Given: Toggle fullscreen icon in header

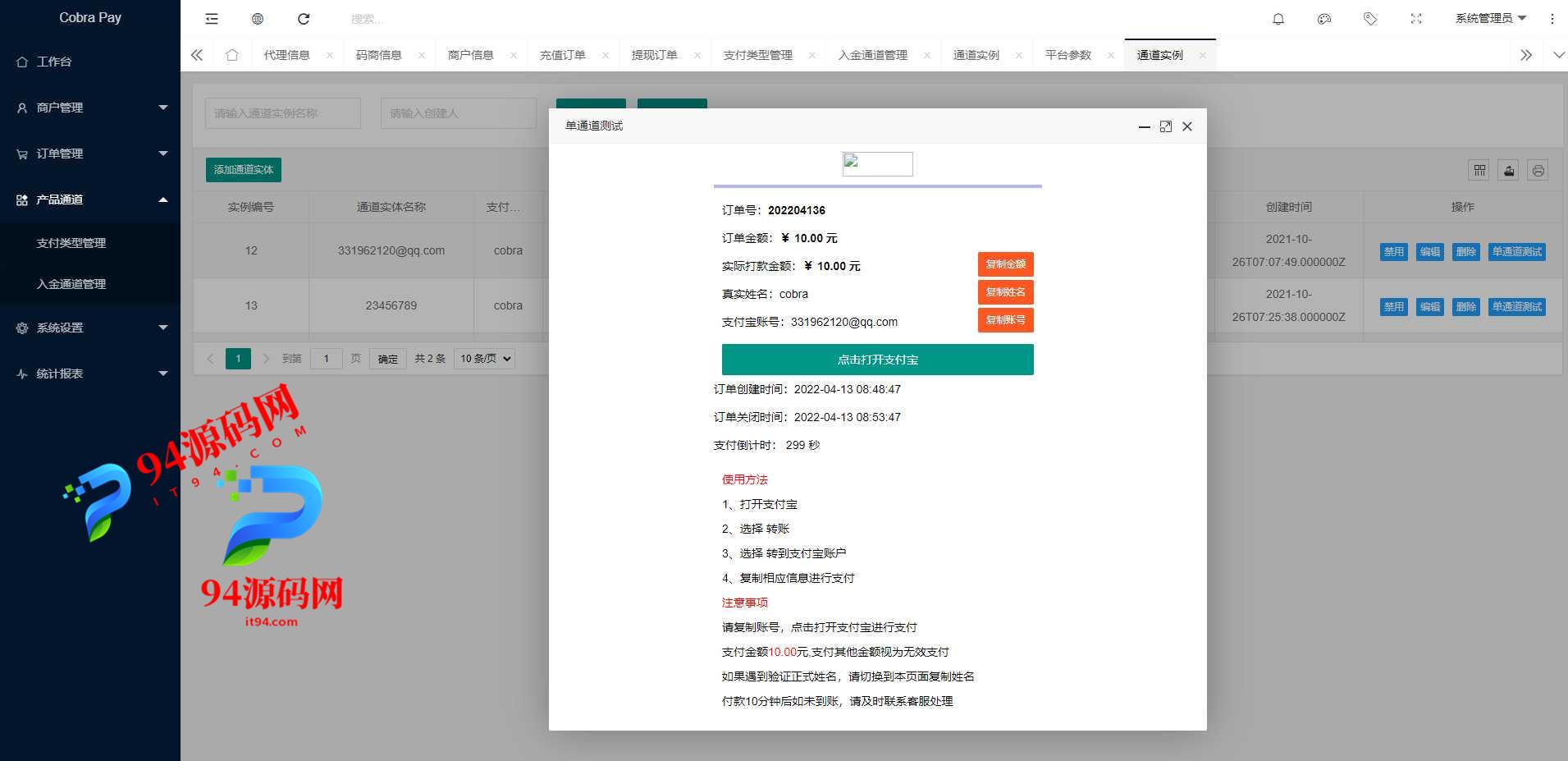Looking at the screenshot, I should pyautogui.click(x=1416, y=18).
